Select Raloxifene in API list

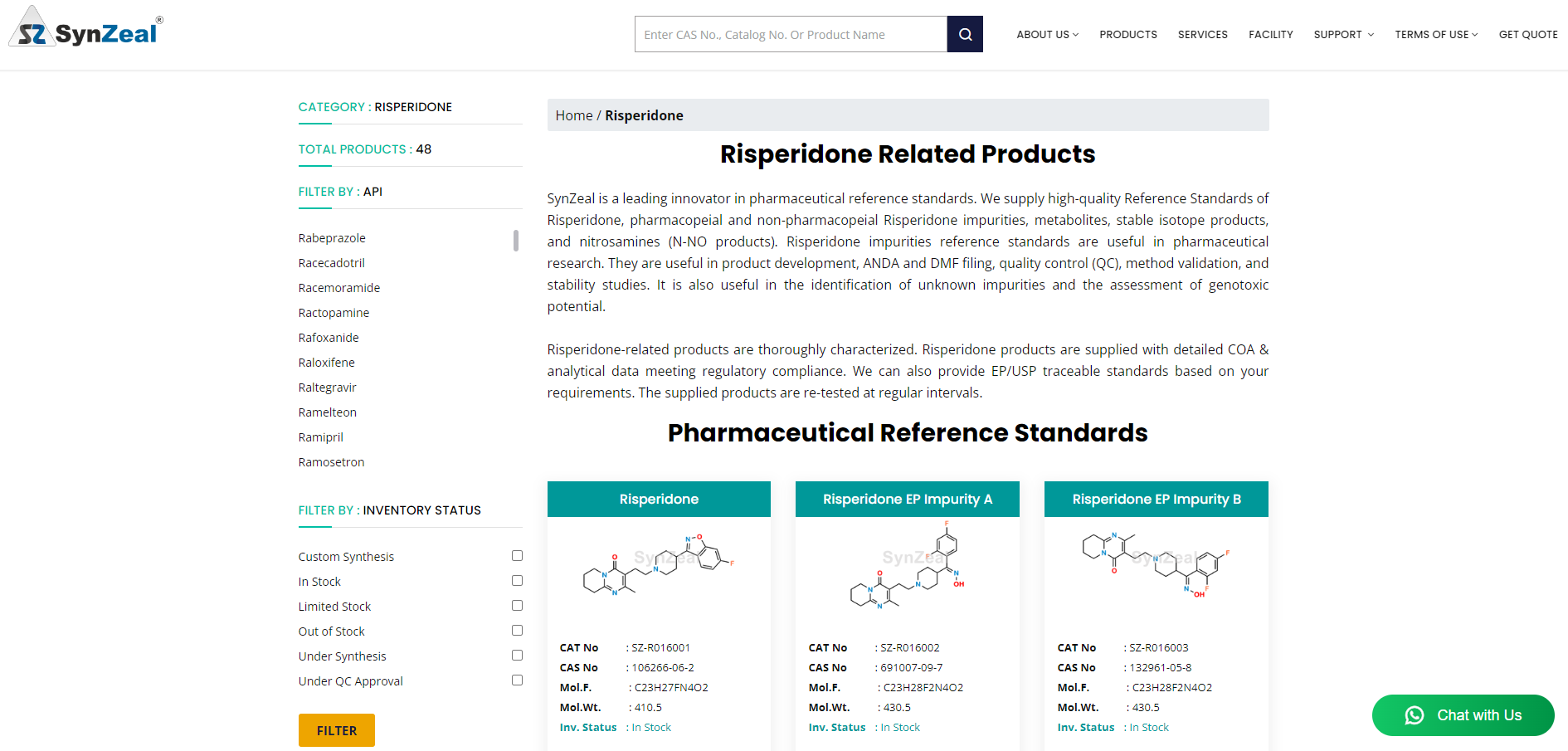326,363
